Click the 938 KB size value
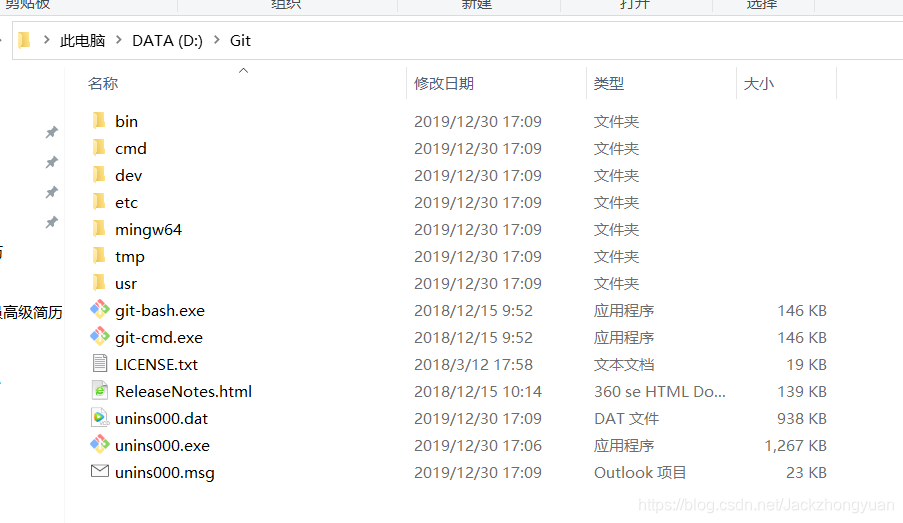The width and height of the screenshot is (903, 523). tap(802, 419)
